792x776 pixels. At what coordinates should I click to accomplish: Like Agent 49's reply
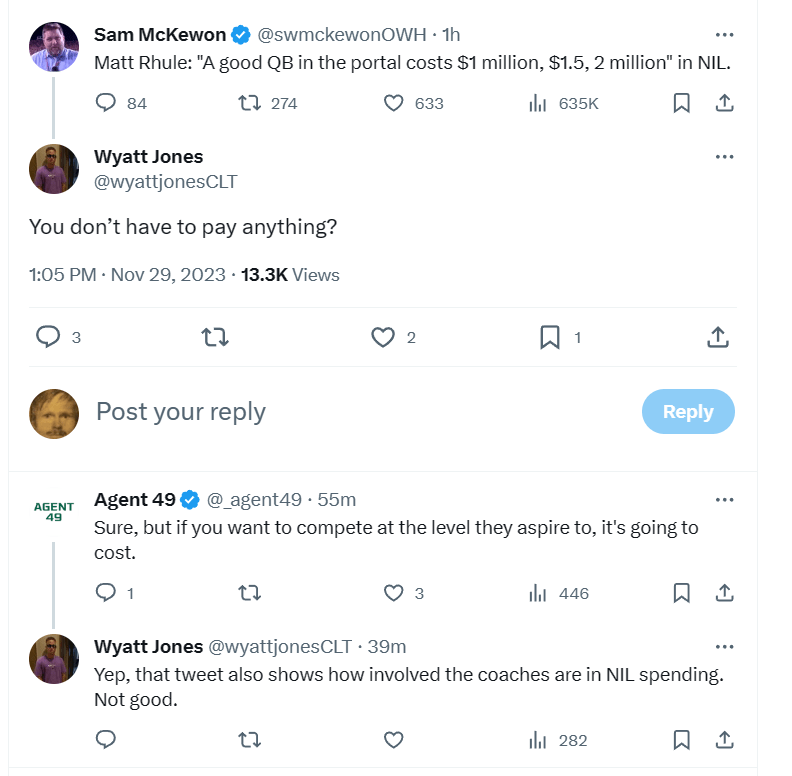point(394,593)
